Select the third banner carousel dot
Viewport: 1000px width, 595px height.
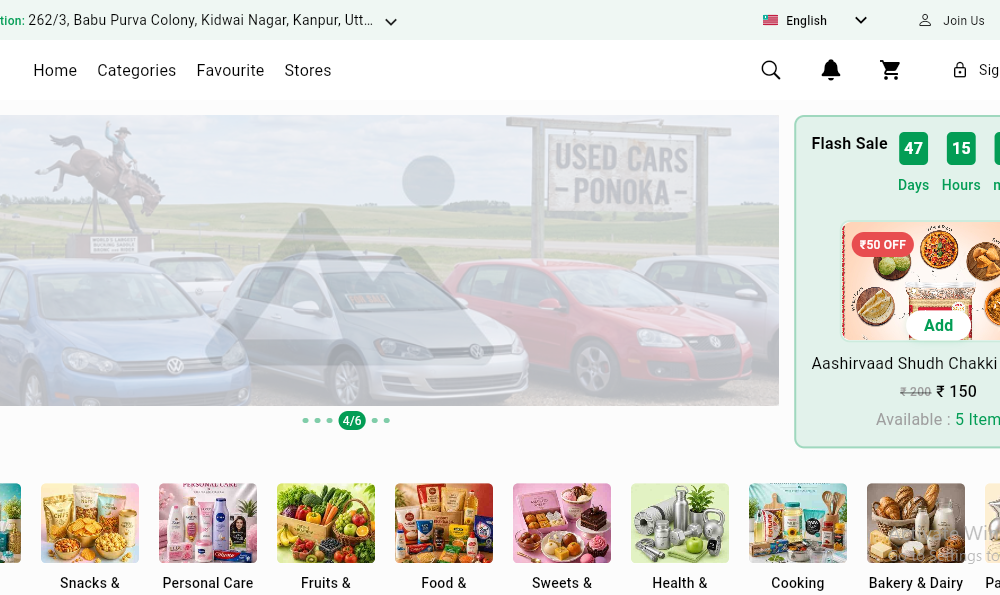pos(329,420)
